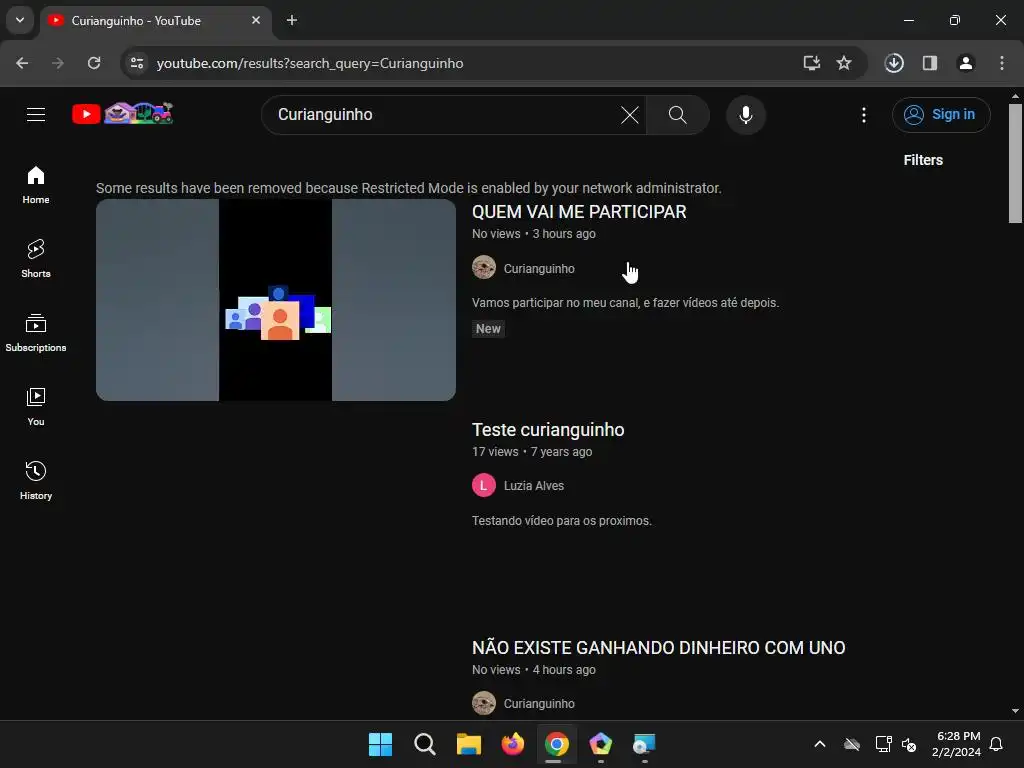Clear the search box with the X
Image resolution: width=1024 pixels, height=768 pixels.
click(x=630, y=115)
